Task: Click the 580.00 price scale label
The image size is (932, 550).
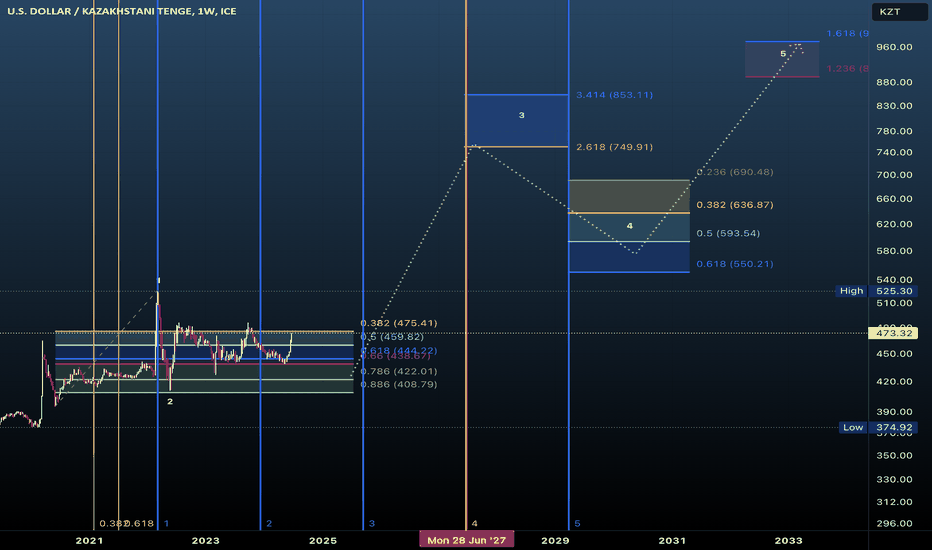Action: click(894, 251)
